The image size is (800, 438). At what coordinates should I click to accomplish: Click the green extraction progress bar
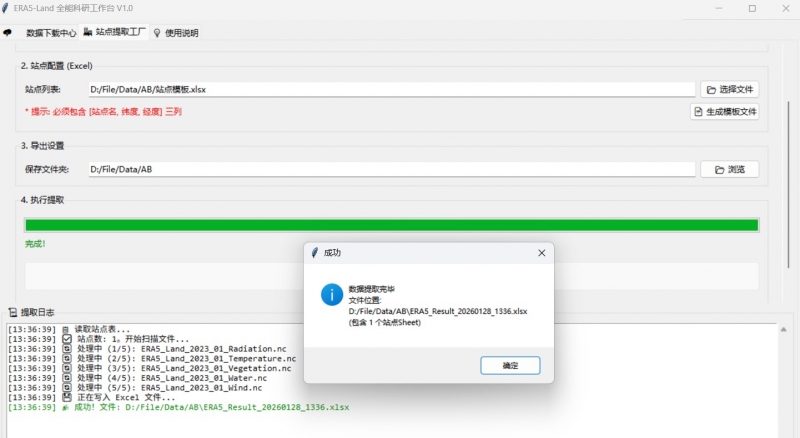pyautogui.click(x=391, y=225)
